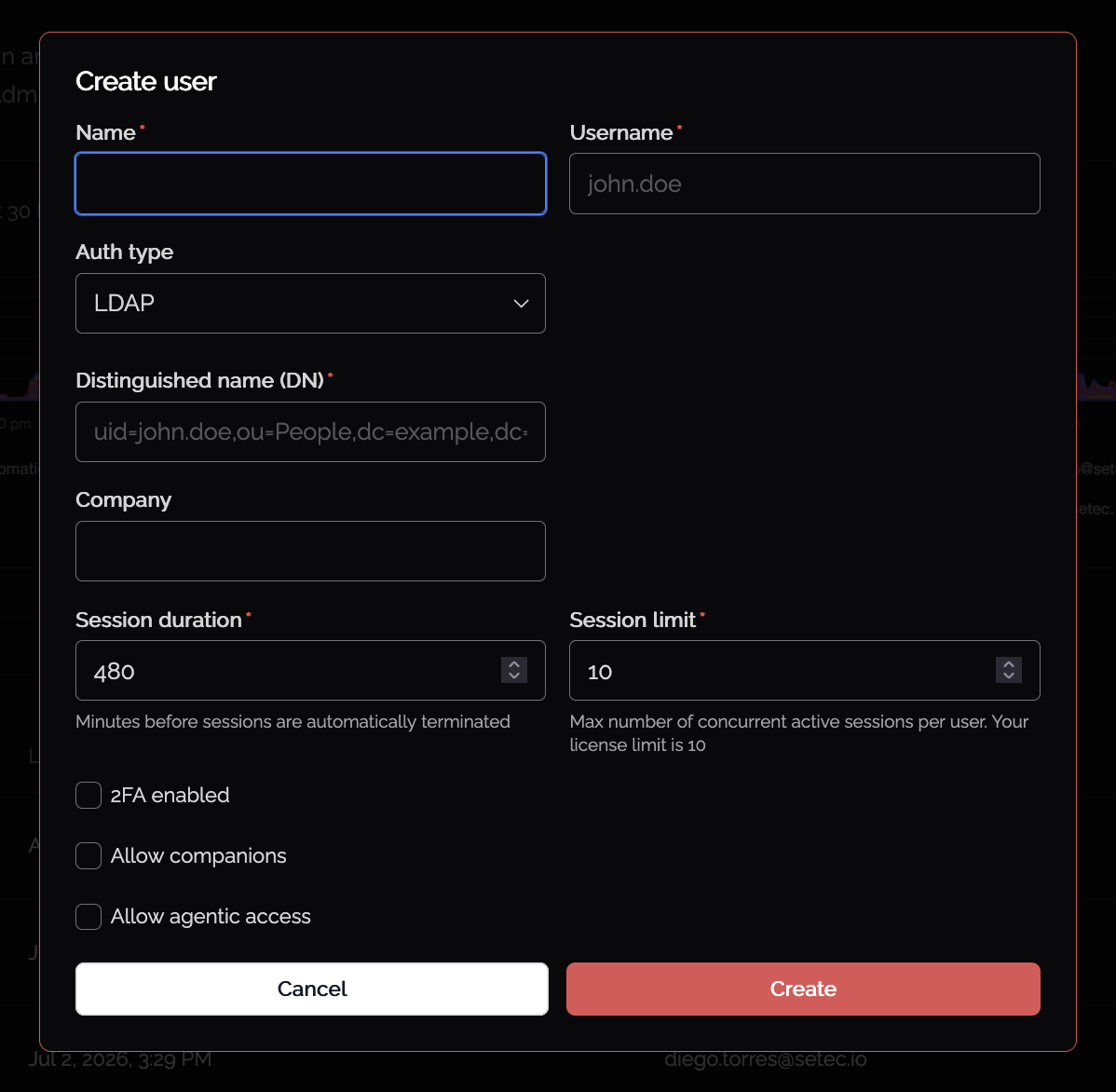The height and width of the screenshot is (1092, 1116).
Task: Tick the Allow agentic access checkbox
Action: tap(88, 916)
